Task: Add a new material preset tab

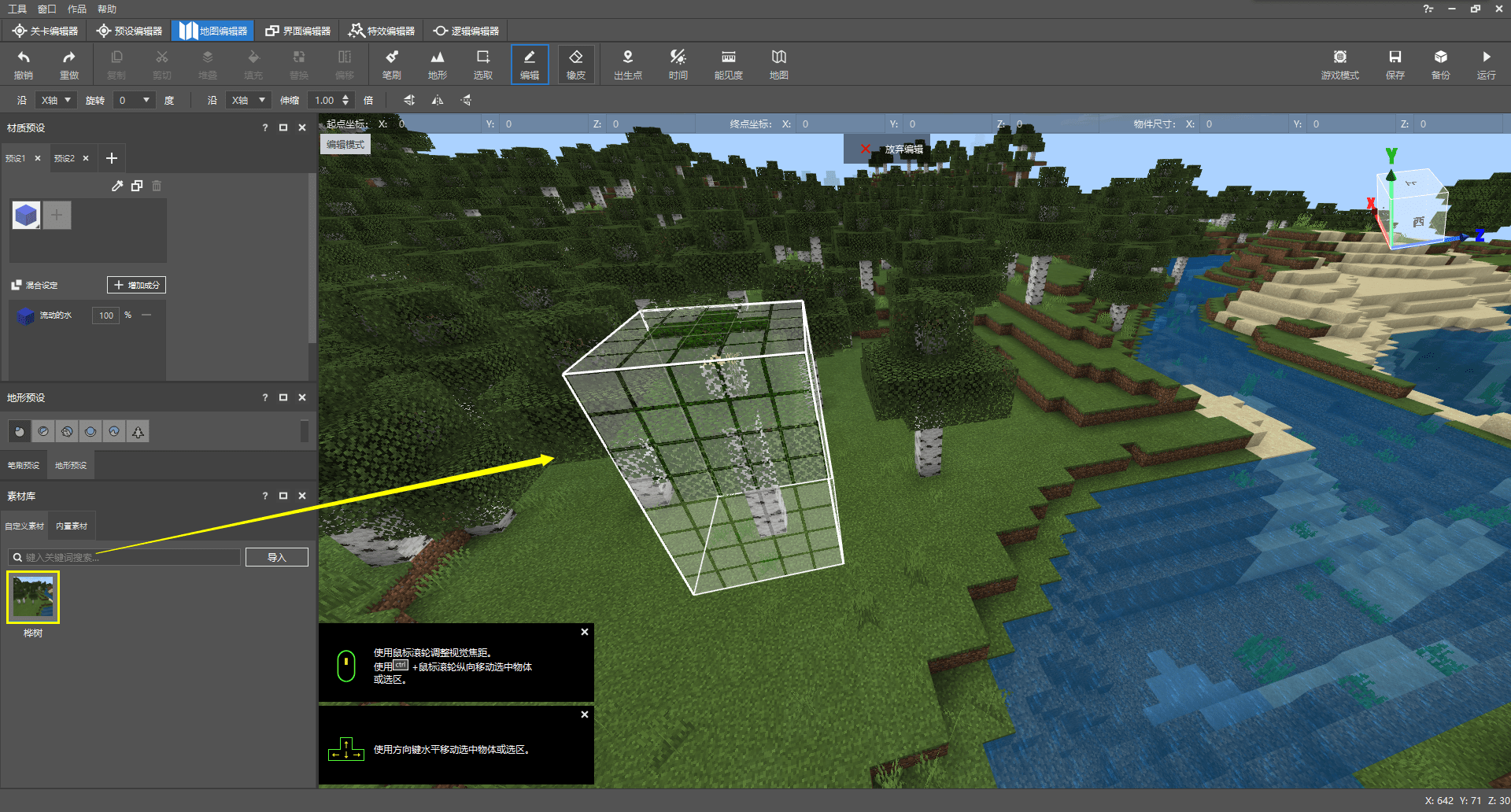Action: coord(112,158)
